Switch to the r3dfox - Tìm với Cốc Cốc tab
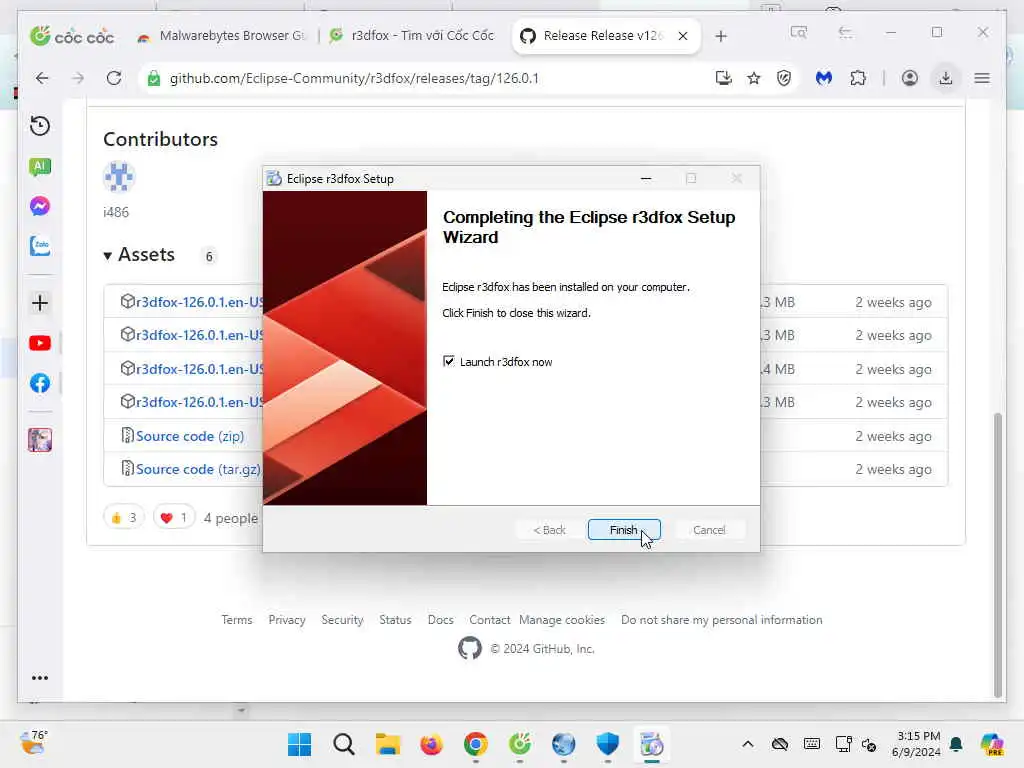Screen dimensions: 1024x768 coord(411,36)
